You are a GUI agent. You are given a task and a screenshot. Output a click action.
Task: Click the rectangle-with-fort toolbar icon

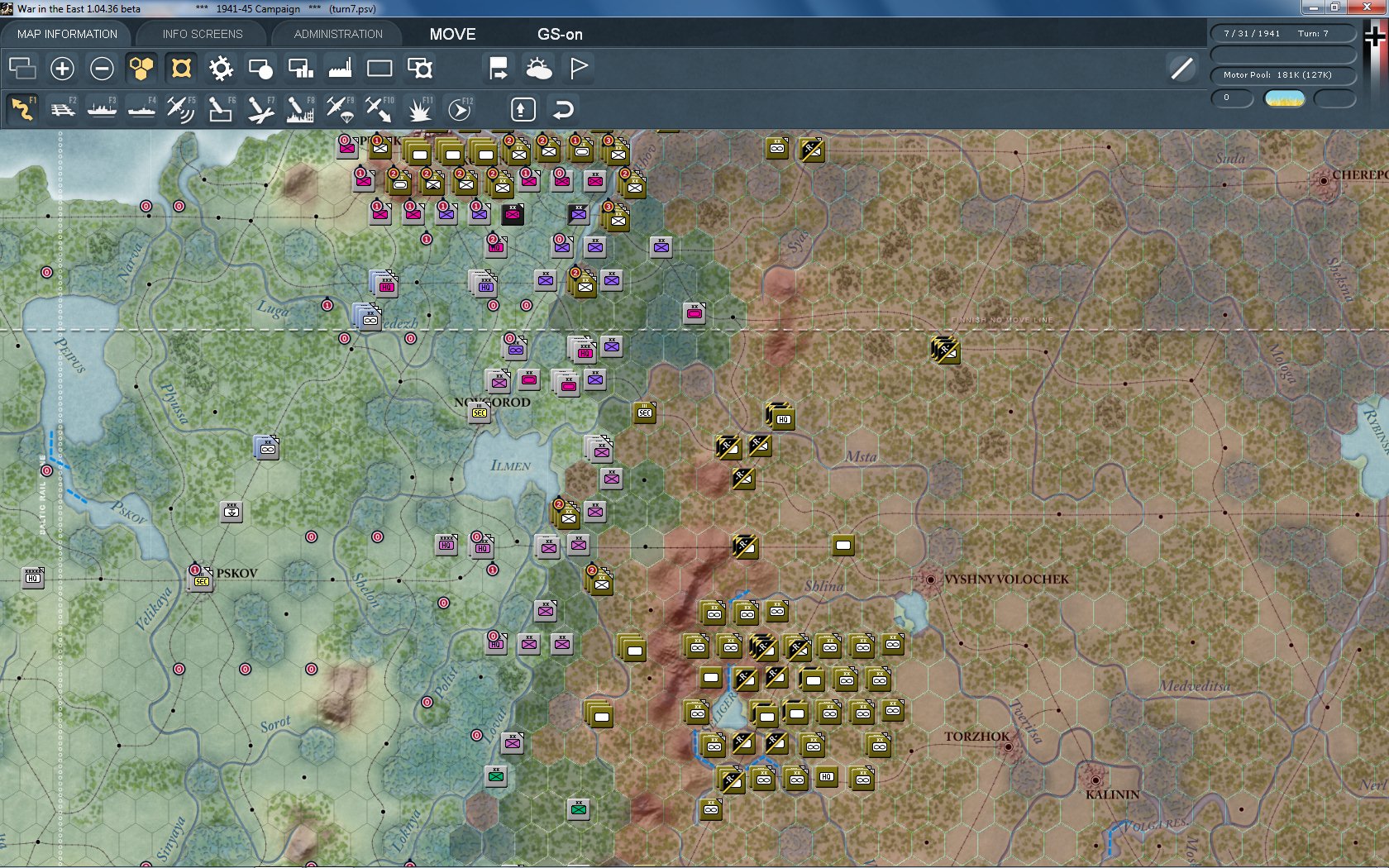pyautogui.click(x=419, y=68)
